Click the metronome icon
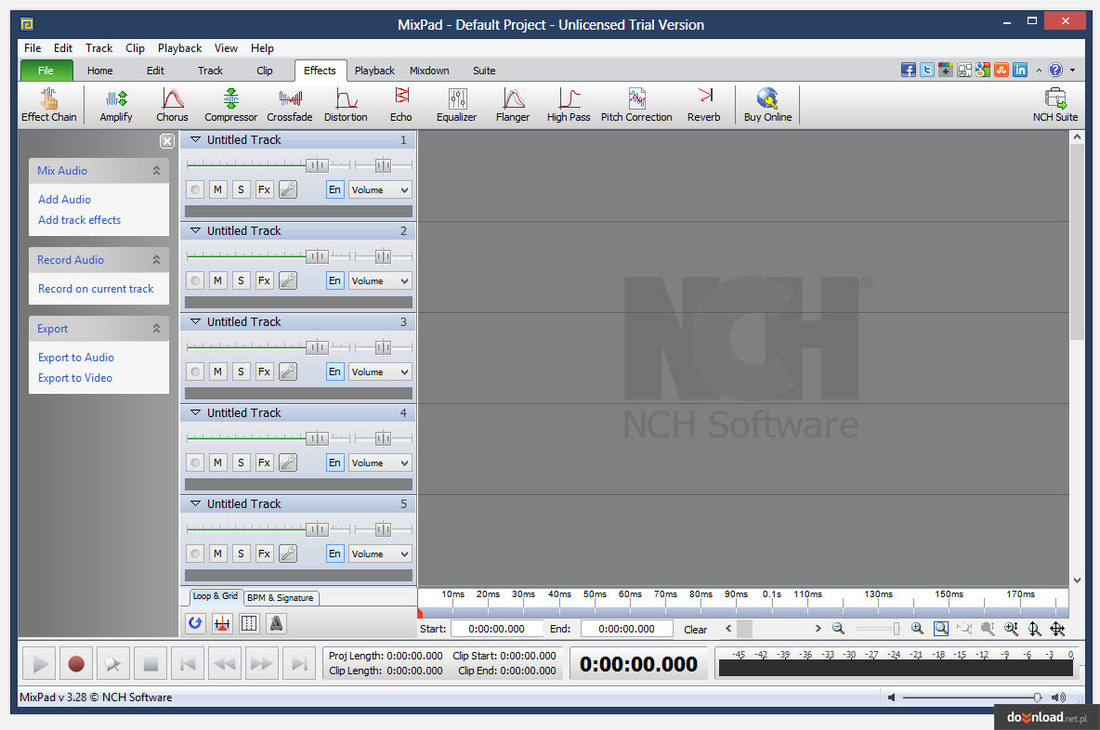 coord(276,623)
